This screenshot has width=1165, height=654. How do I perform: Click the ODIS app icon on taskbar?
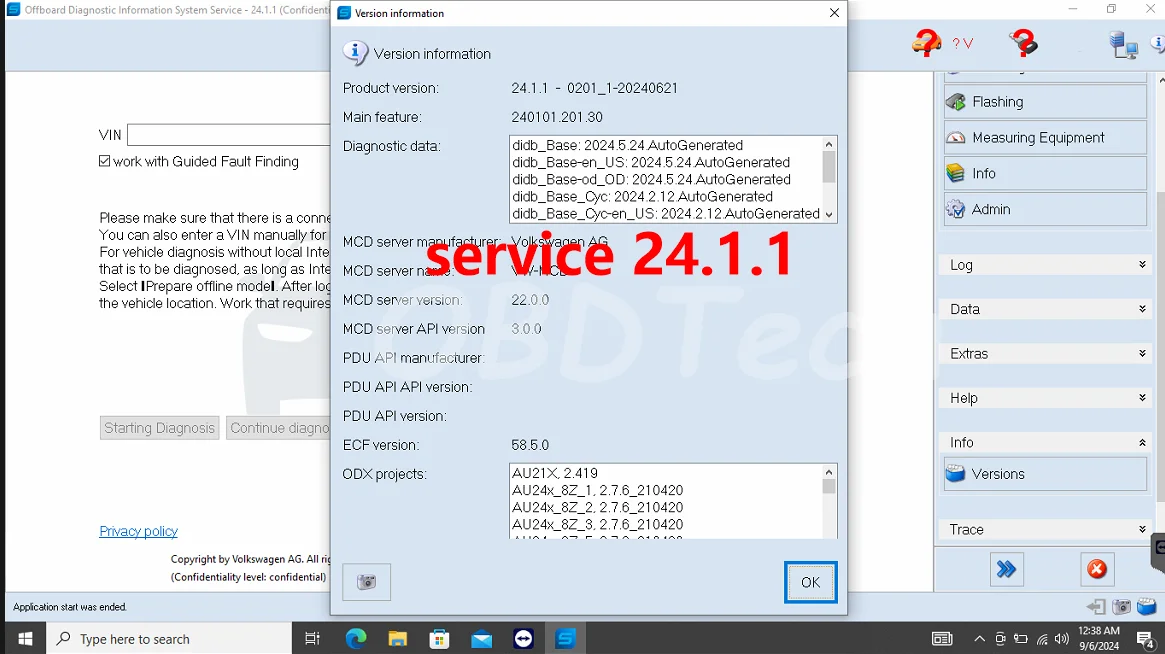(x=565, y=638)
